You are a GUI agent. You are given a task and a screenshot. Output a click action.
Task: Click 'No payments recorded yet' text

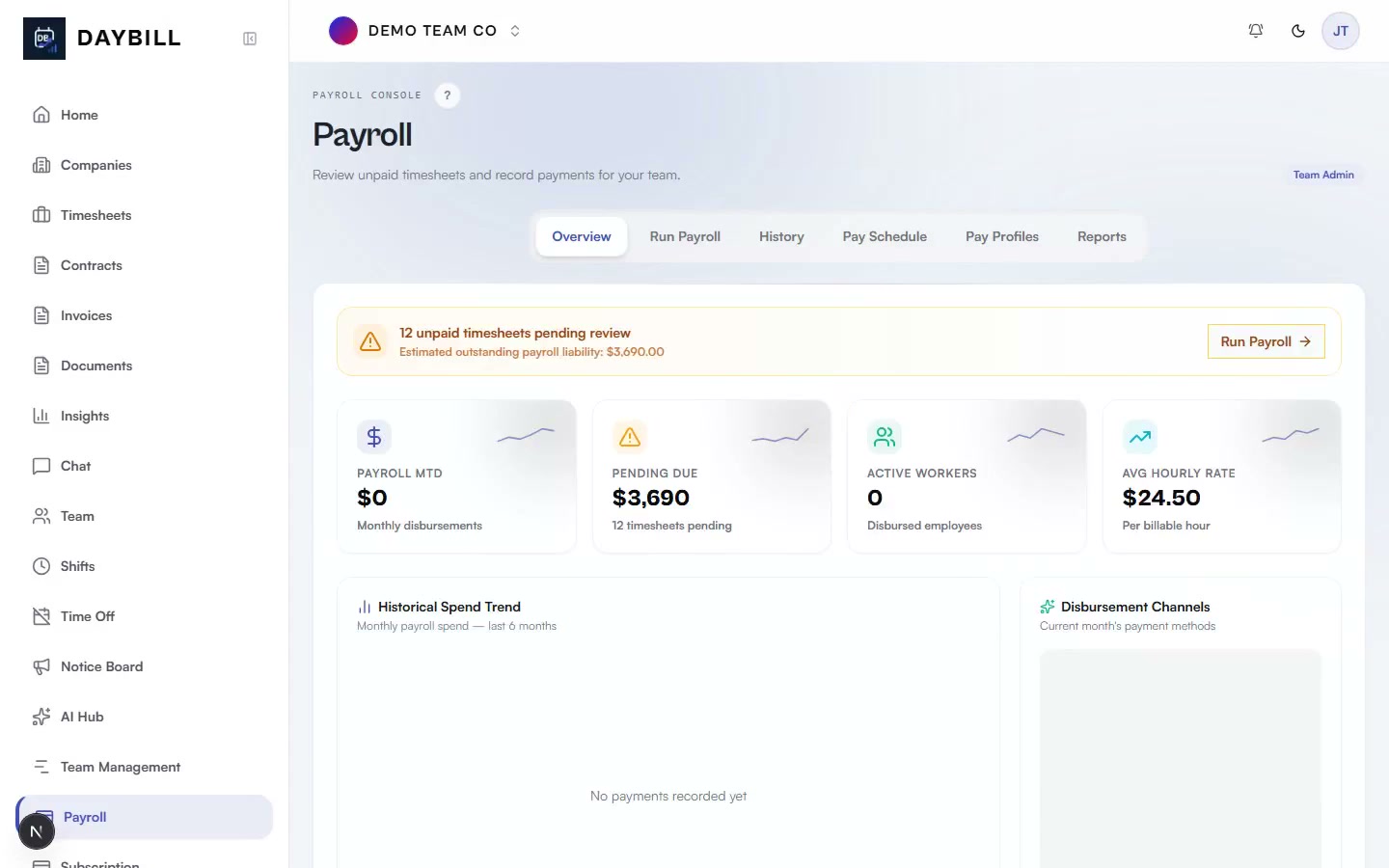coord(668,796)
